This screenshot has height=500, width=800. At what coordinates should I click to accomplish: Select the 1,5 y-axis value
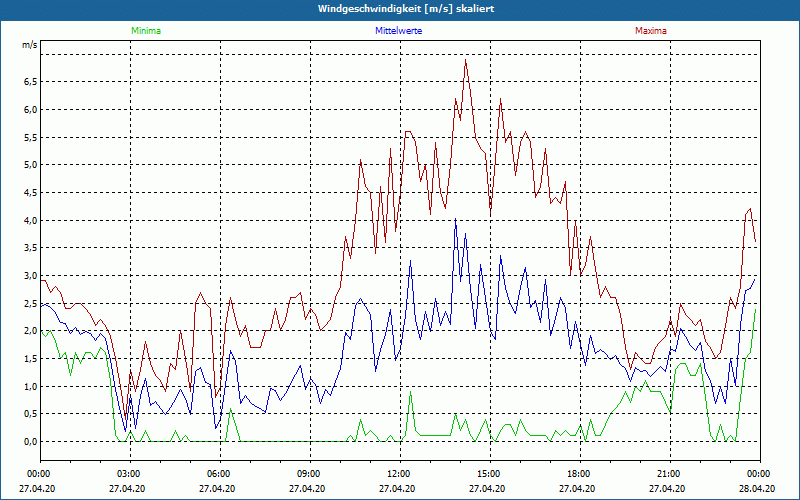click(31, 359)
